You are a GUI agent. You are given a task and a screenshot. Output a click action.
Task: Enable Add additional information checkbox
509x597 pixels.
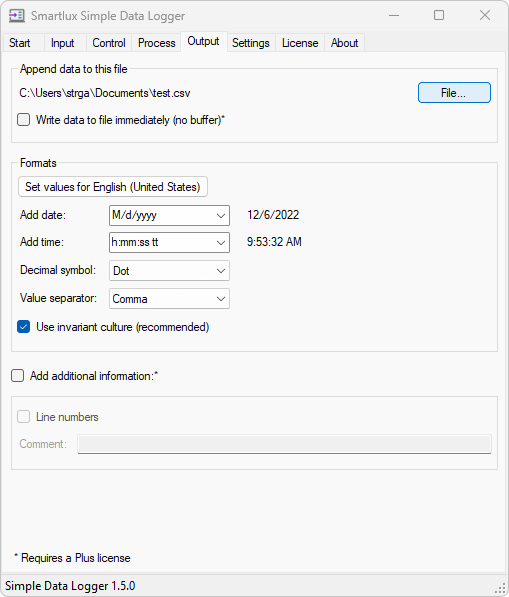click(18, 376)
